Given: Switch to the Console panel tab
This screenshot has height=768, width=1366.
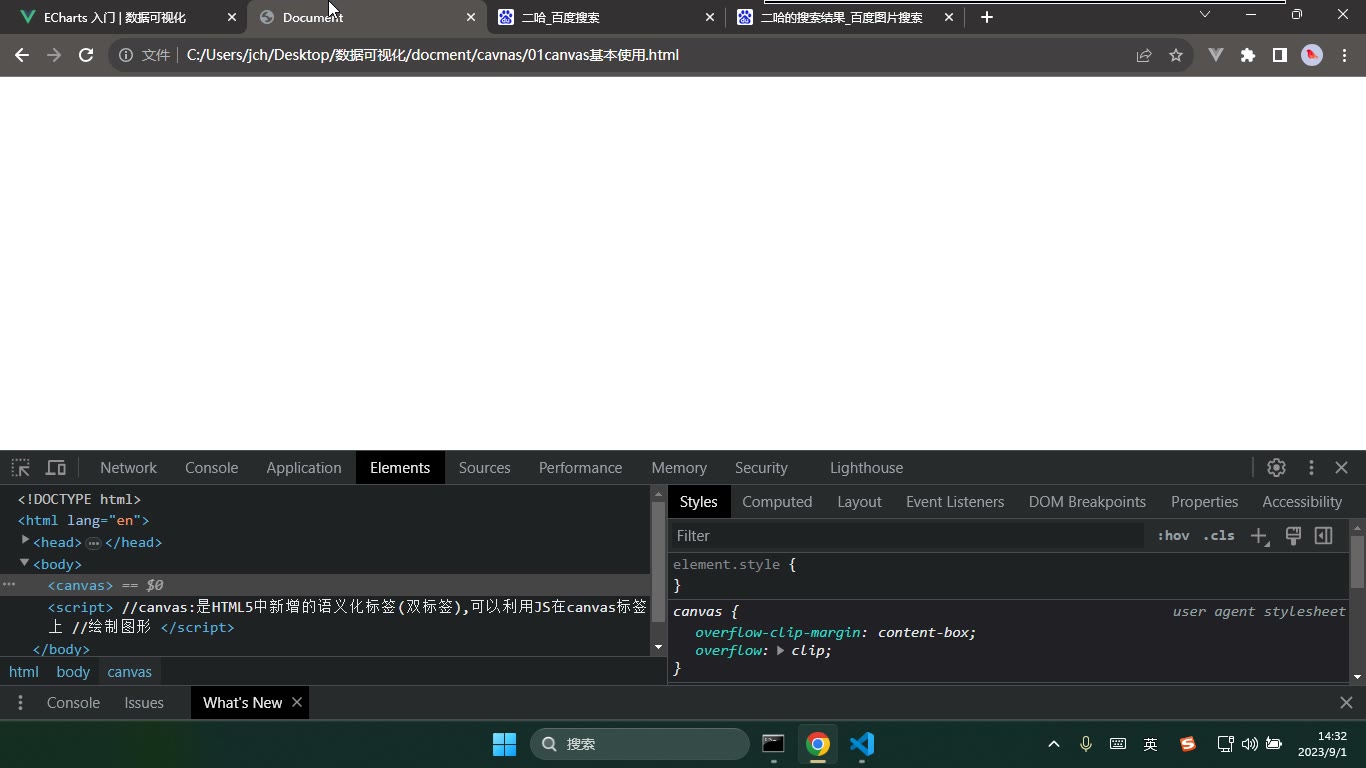Looking at the screenshot, I should 211,467.
